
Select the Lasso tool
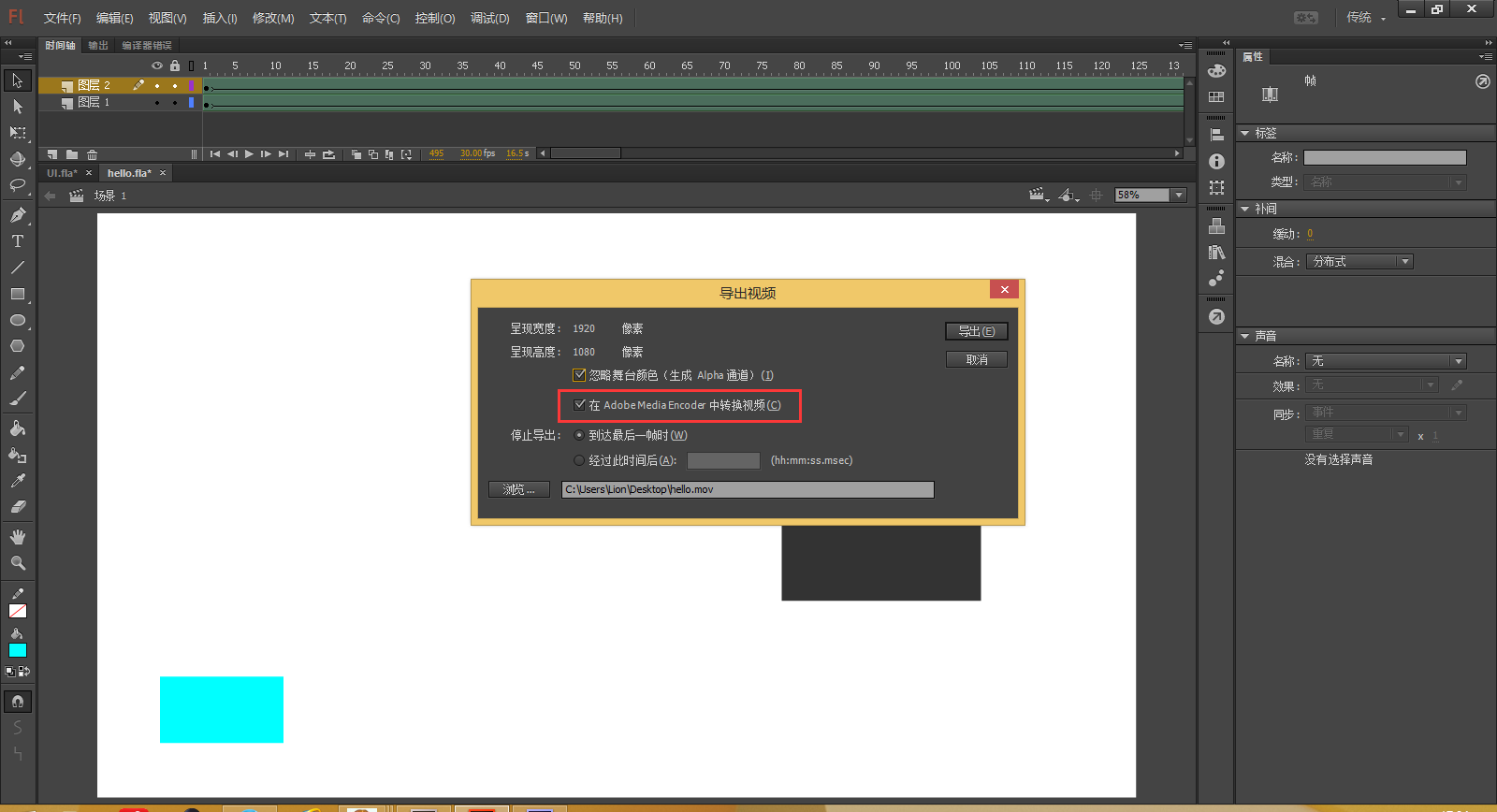tap(18, 185)
